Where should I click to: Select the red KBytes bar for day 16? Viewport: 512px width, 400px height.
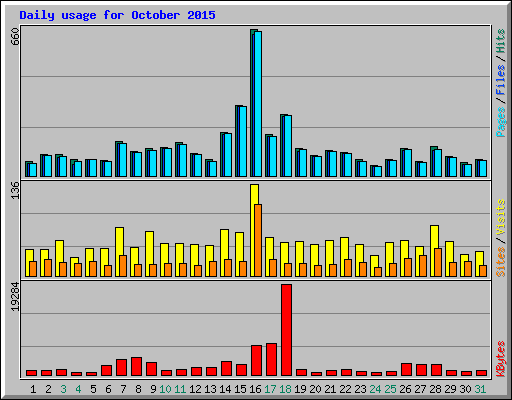(256, 361)
